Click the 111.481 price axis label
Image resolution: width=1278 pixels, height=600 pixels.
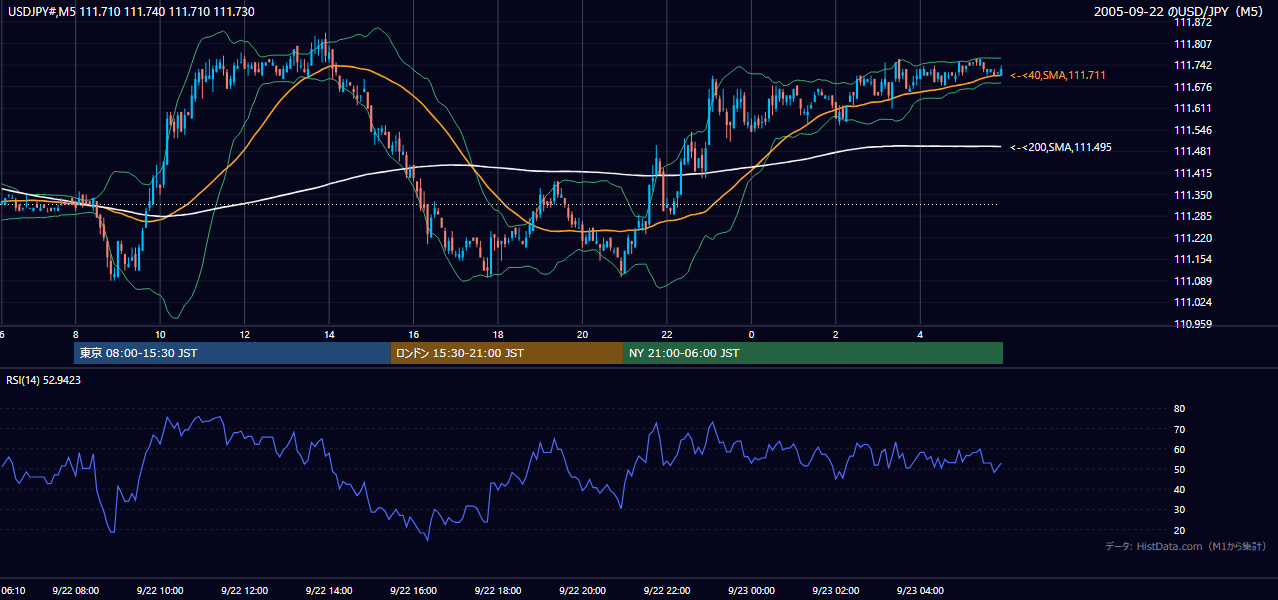(1193, 151)
